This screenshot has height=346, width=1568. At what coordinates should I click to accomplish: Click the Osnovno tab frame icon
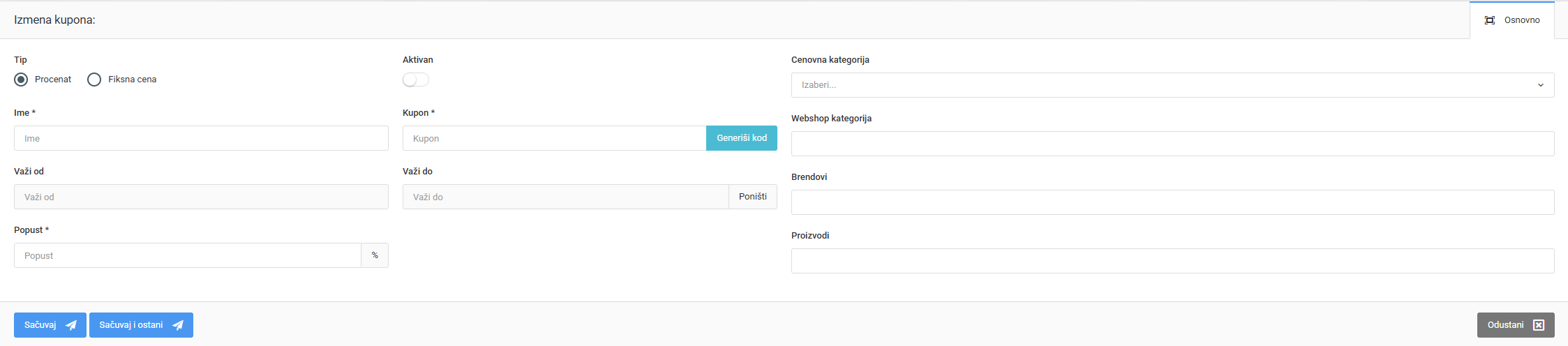coord(1490,20)
